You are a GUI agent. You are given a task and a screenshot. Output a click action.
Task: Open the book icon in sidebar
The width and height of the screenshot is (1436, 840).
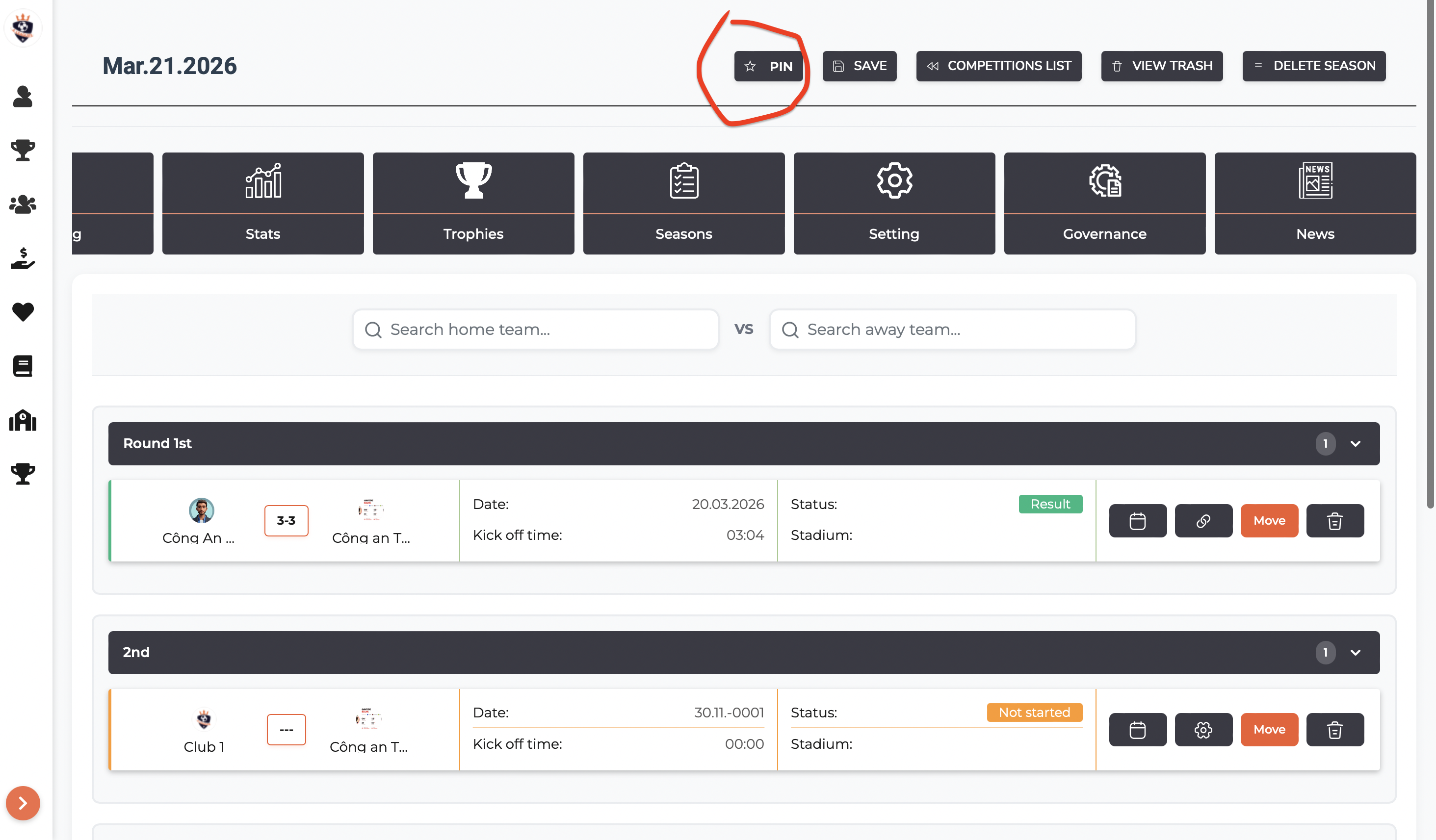point(23,366)
